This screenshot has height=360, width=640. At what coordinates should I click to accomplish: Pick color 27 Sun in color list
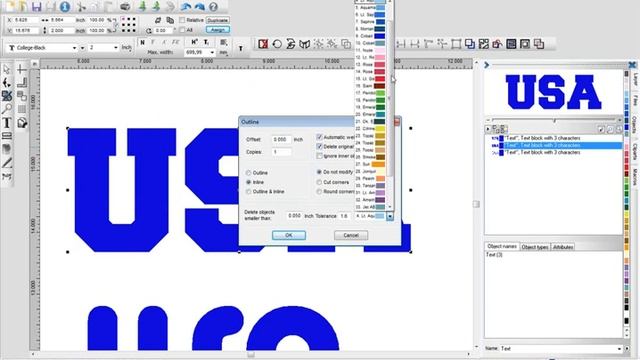tap(370, 164)
